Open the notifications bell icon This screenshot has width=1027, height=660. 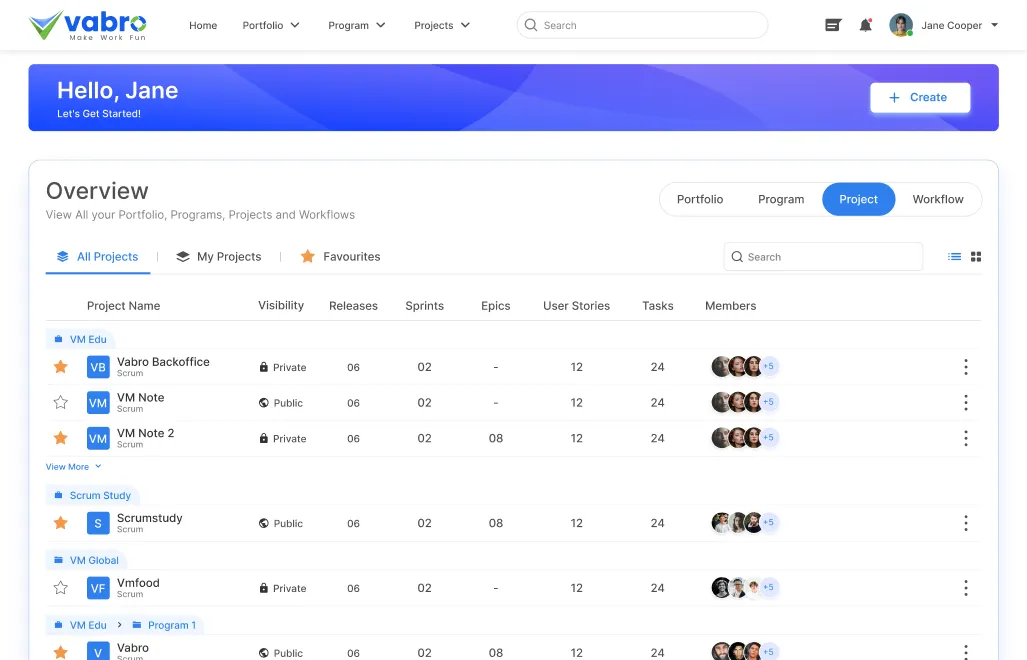tap(865, 26)
